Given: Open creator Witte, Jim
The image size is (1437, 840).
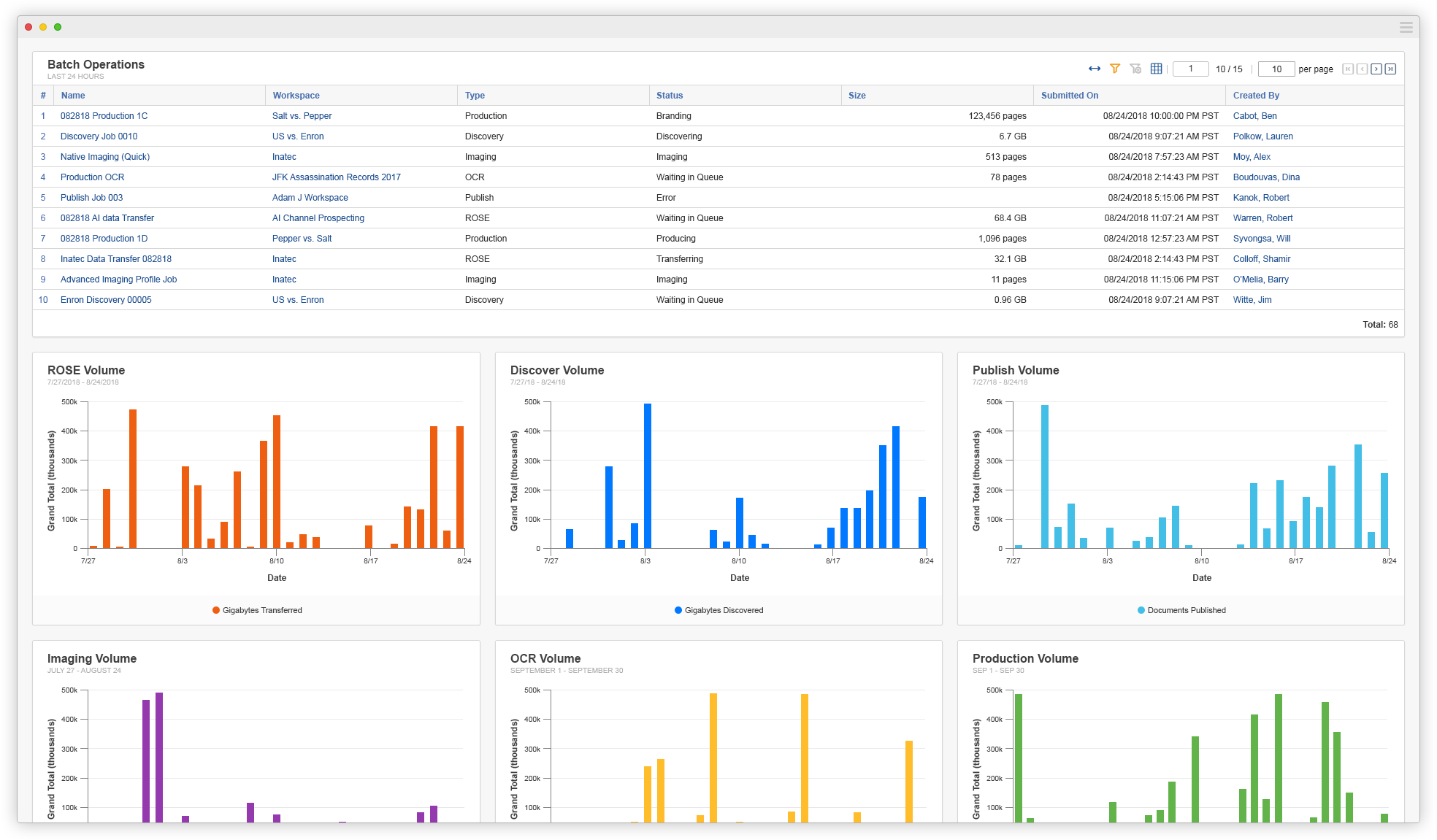Looking at the screenshot, I should point(1252,300).
